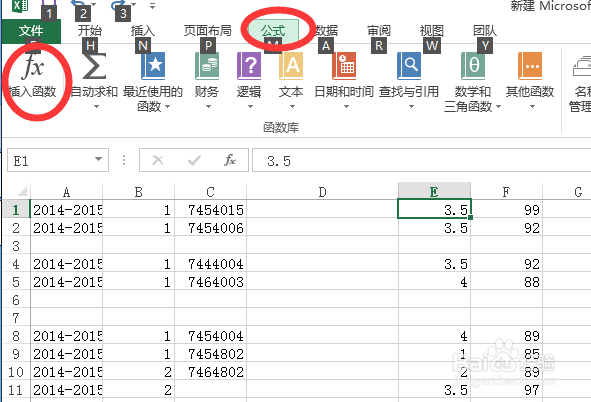Click cell E1 containing 3.5
This screenshot has width=591, height=402.
point(434,209)
